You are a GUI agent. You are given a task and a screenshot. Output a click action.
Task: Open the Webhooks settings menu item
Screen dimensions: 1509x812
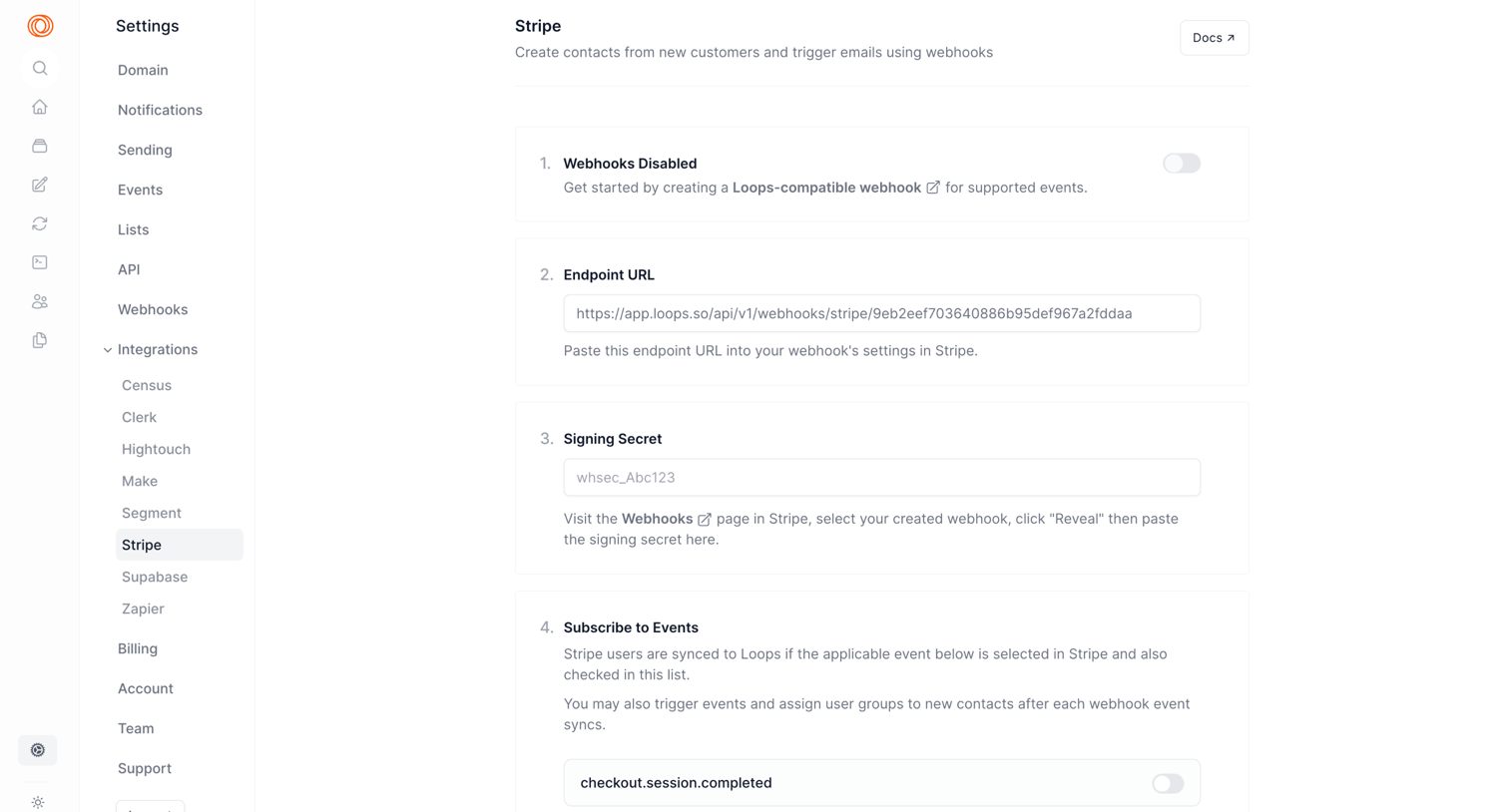click(153, 309)
